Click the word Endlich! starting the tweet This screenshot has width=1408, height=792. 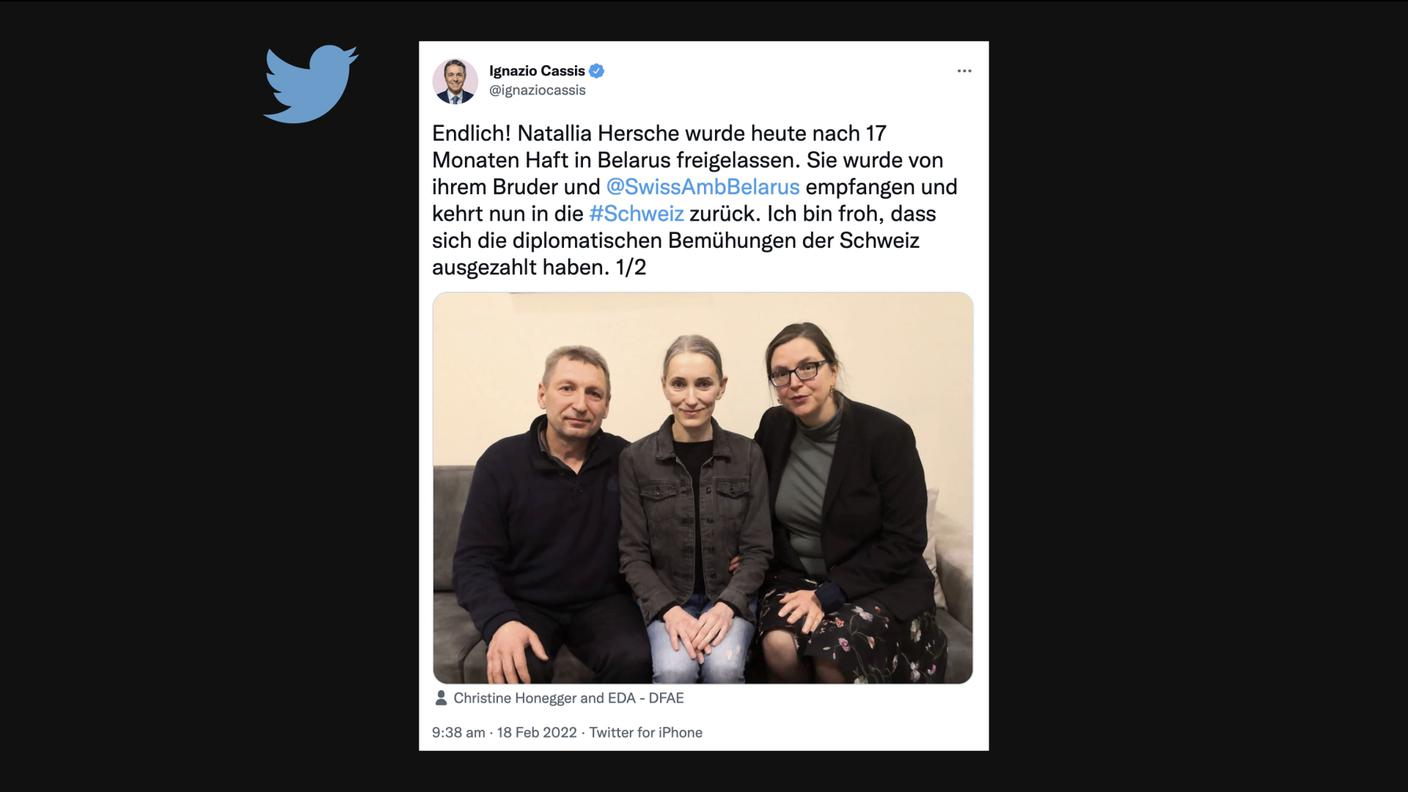click(472, 133)
